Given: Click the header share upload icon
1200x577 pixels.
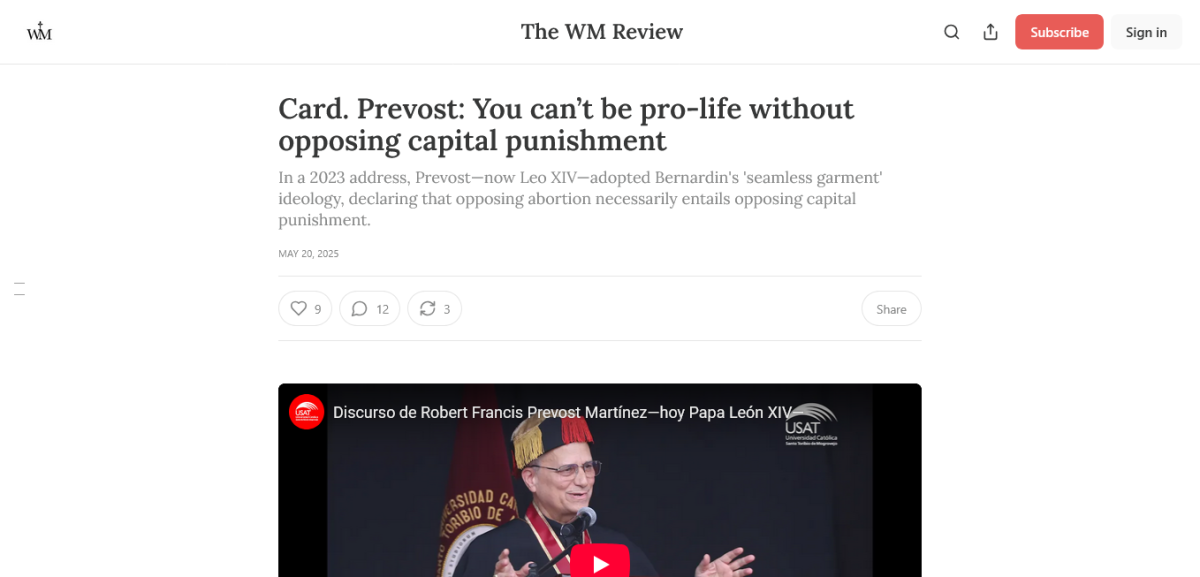Looking at the screenshot, I should [x=991, y=32].
